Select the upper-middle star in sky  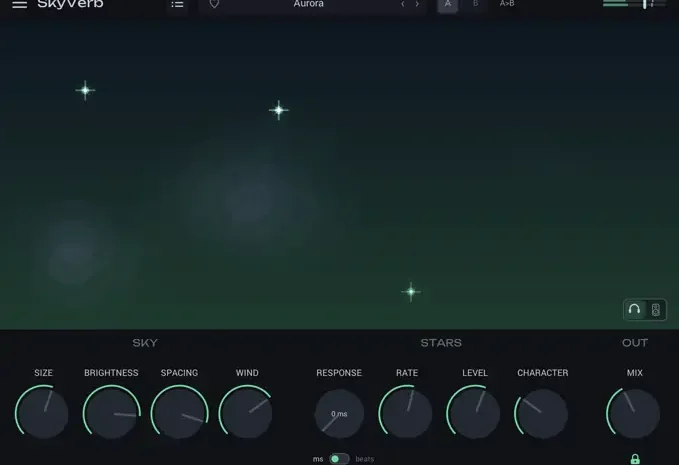click(278, 110)
